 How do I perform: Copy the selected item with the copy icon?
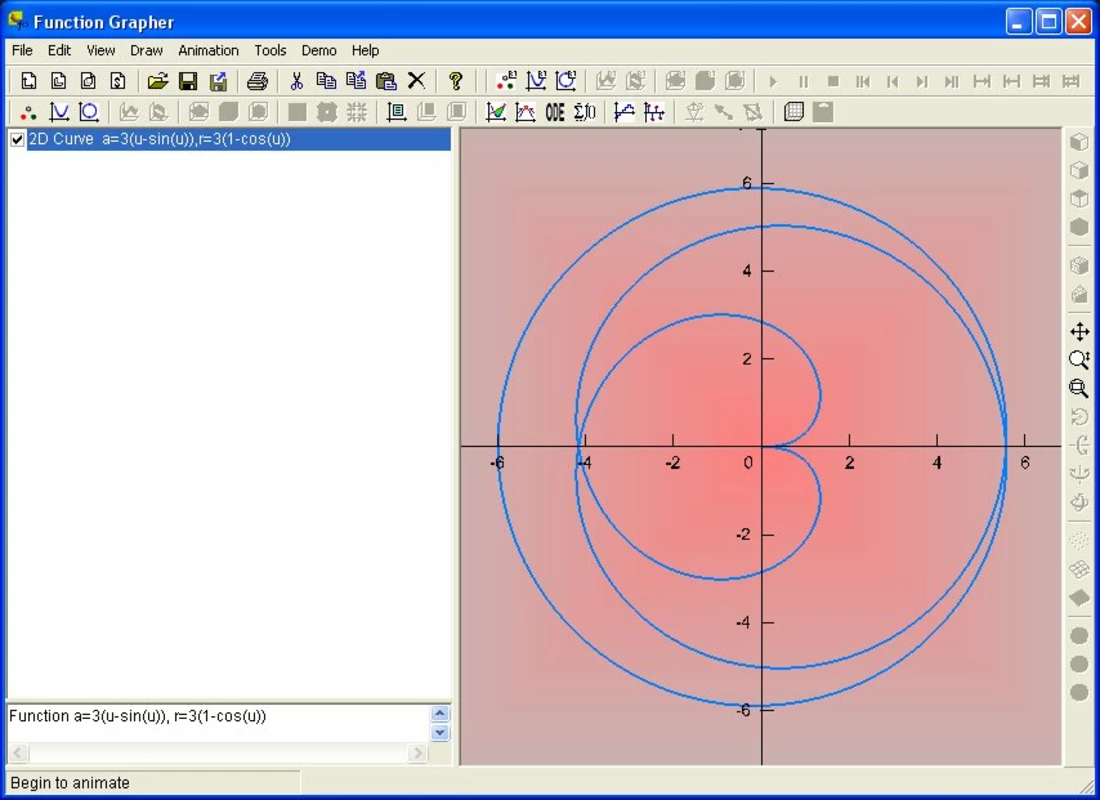(x=326, y=81)
